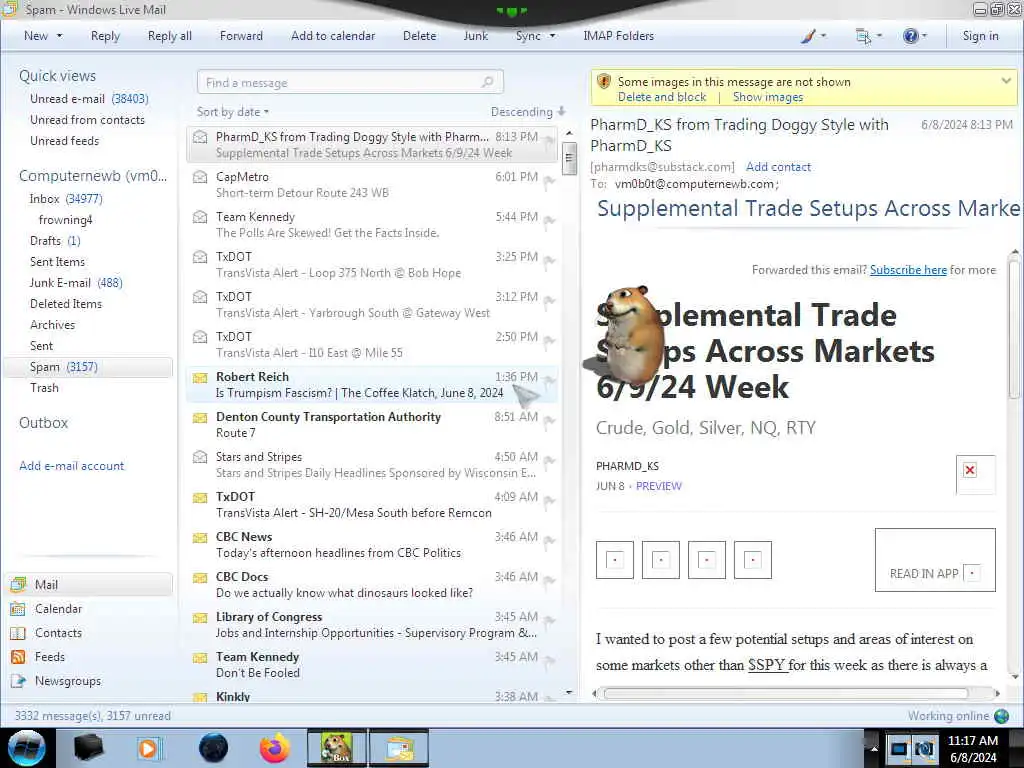
Task: Toggle flag on TxDOT 3:25 PM message
Action: pyautogui.click(x=549, y=262)
